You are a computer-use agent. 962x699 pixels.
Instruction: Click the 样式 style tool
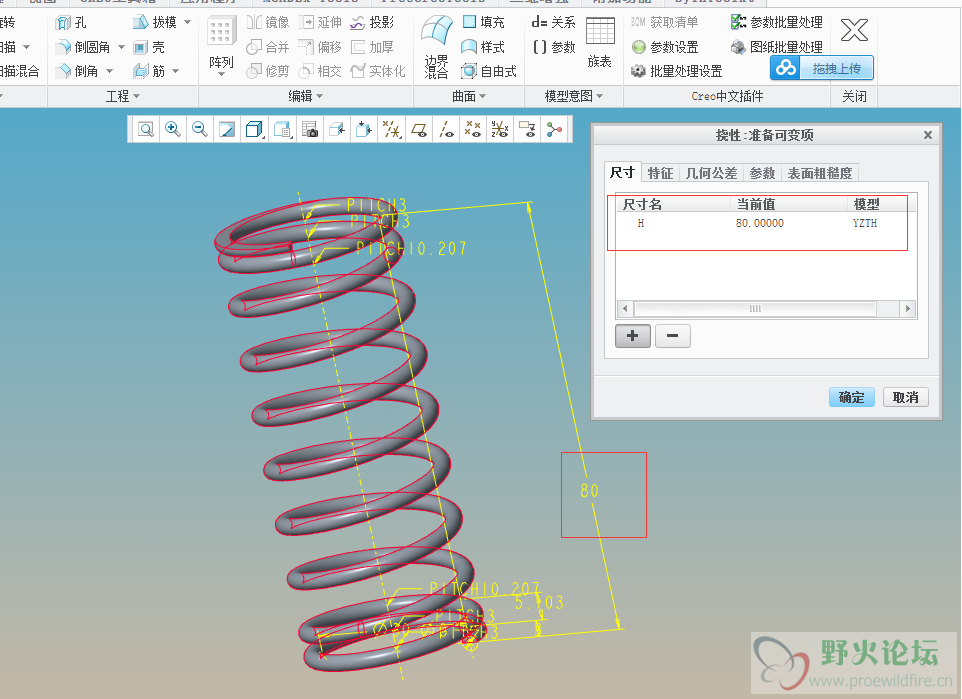pos(483,47)
